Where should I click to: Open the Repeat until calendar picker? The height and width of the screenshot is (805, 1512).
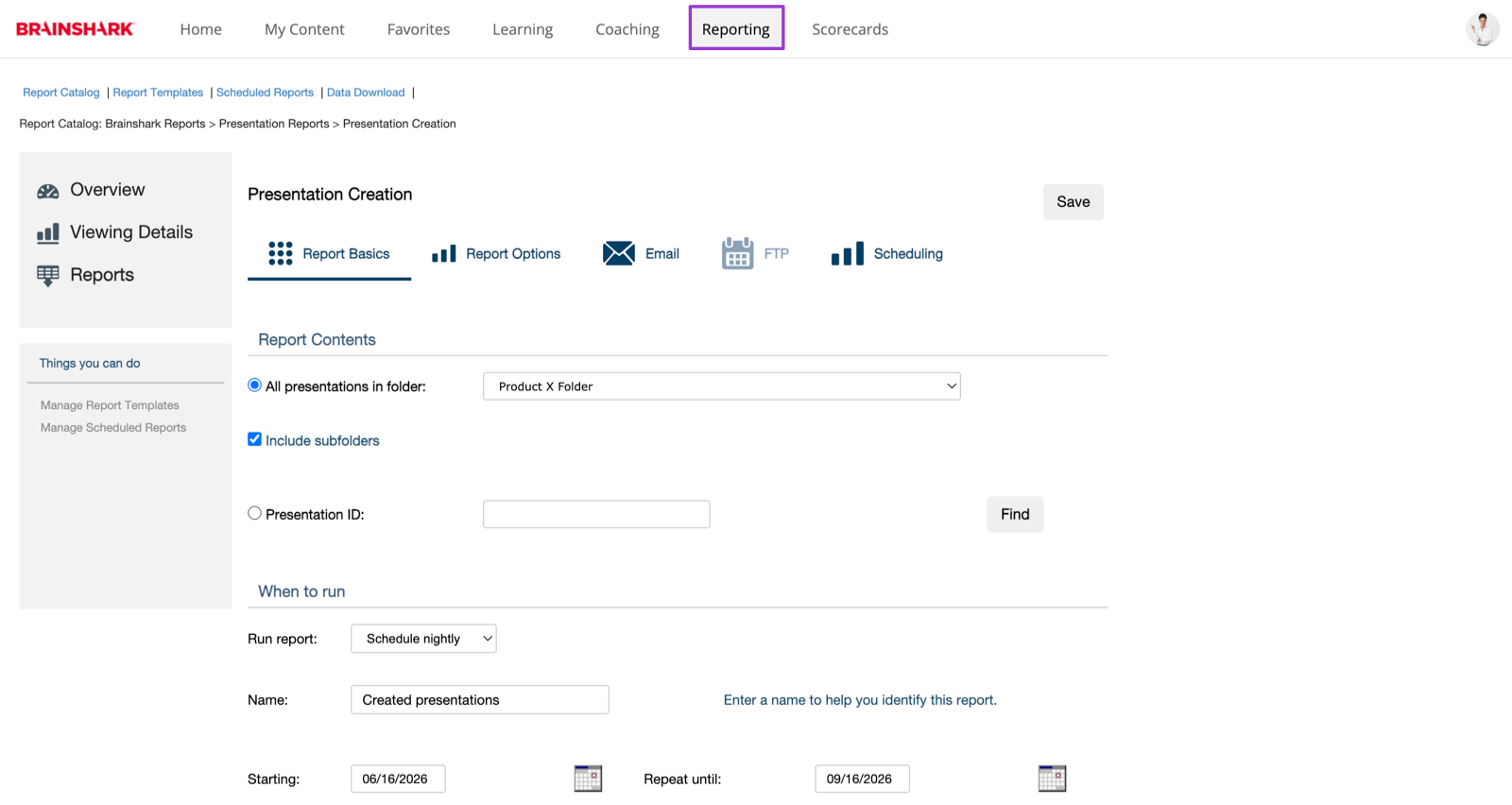1052,779
